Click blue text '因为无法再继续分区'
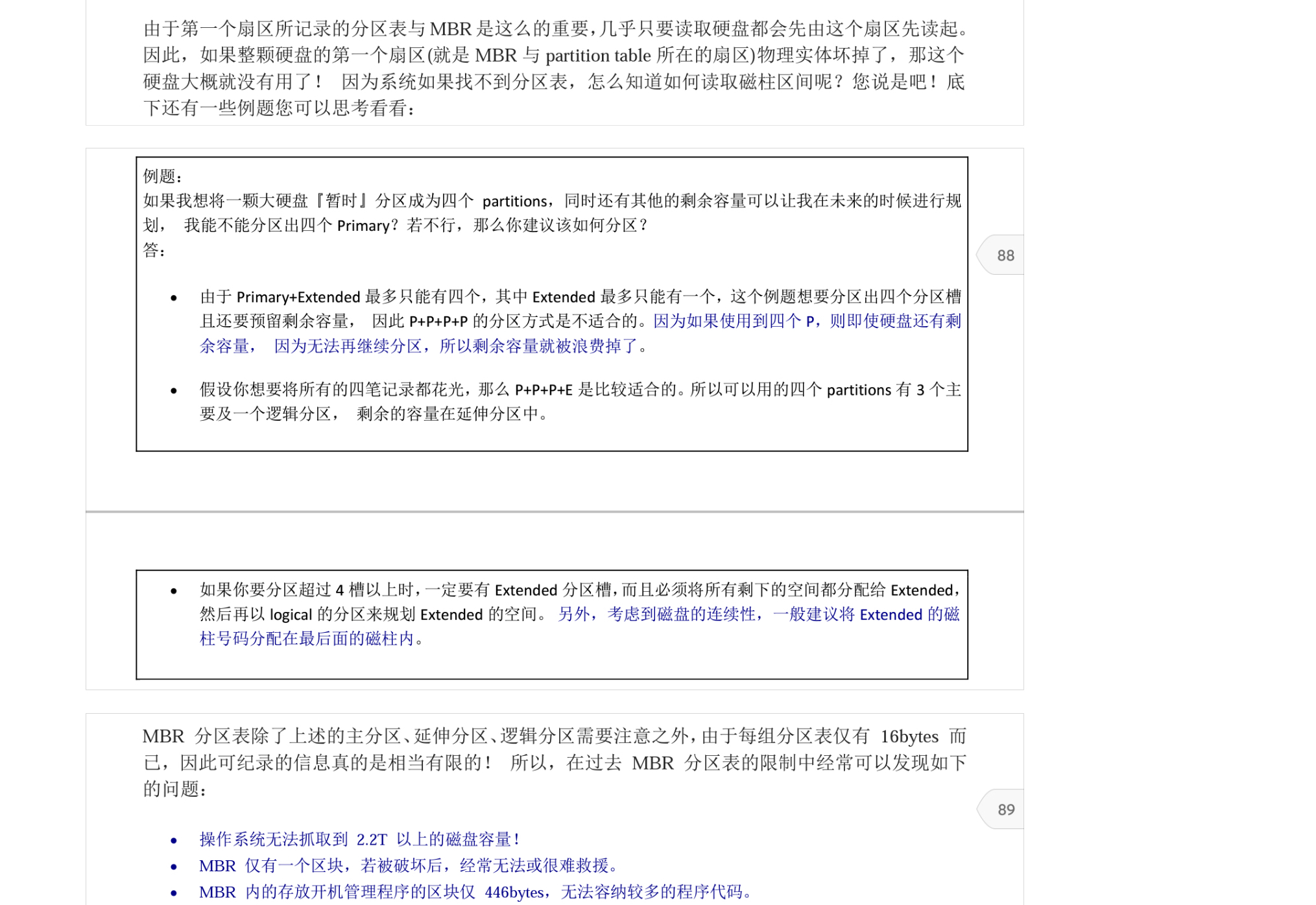 (348, 346)
